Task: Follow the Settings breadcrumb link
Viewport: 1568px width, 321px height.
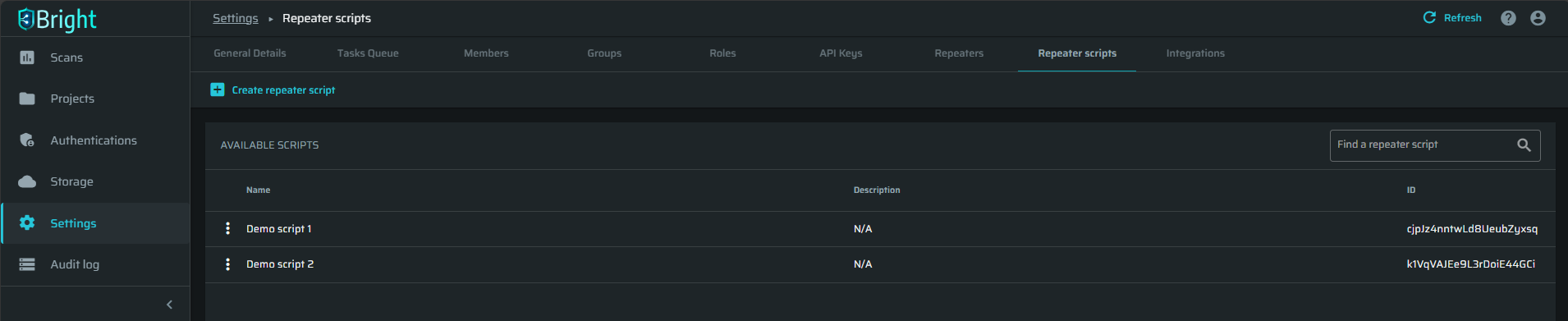Action: point(236,18)
